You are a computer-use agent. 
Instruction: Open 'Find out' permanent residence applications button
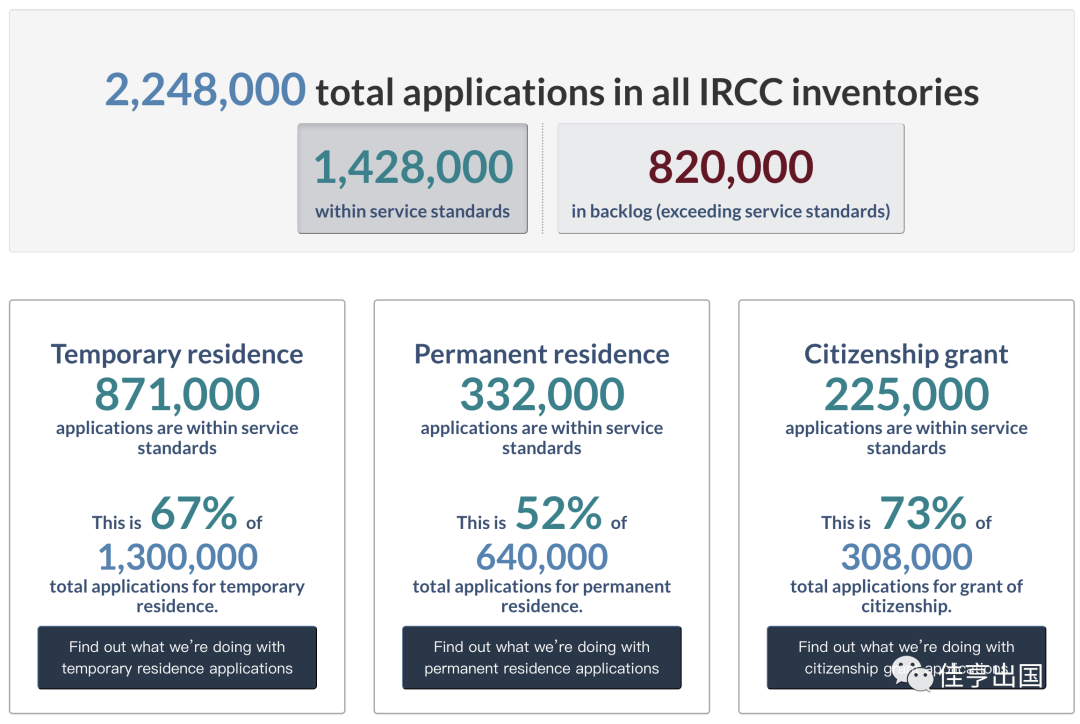(541, 657)
